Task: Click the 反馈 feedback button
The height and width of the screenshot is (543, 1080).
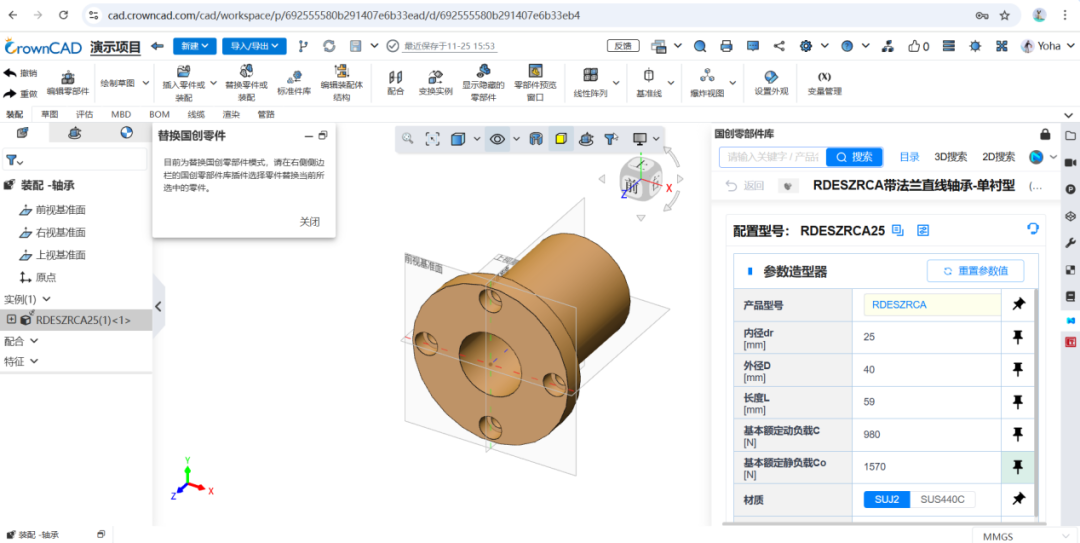Action: 623,46
